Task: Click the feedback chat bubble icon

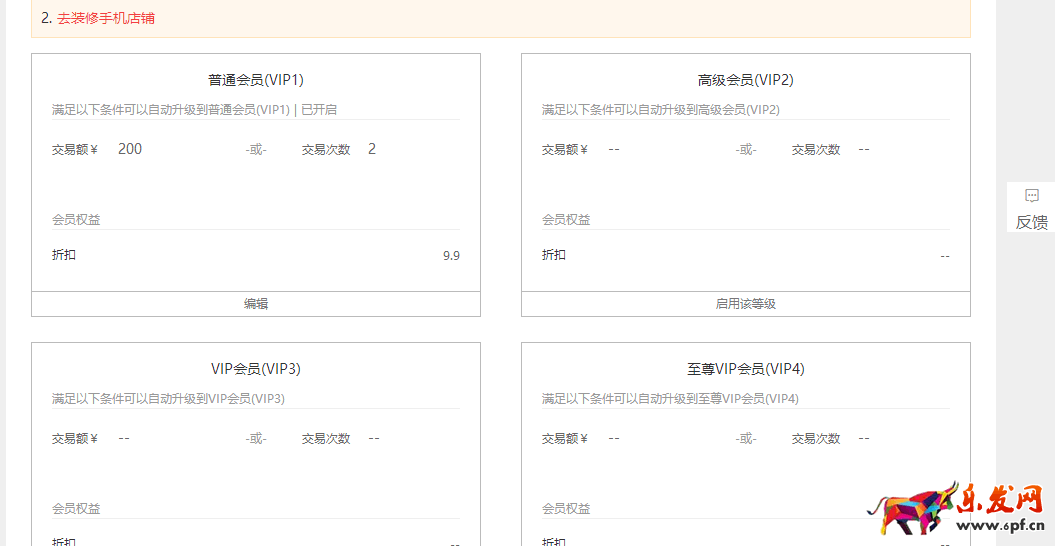Action: tap(1032, 196)
